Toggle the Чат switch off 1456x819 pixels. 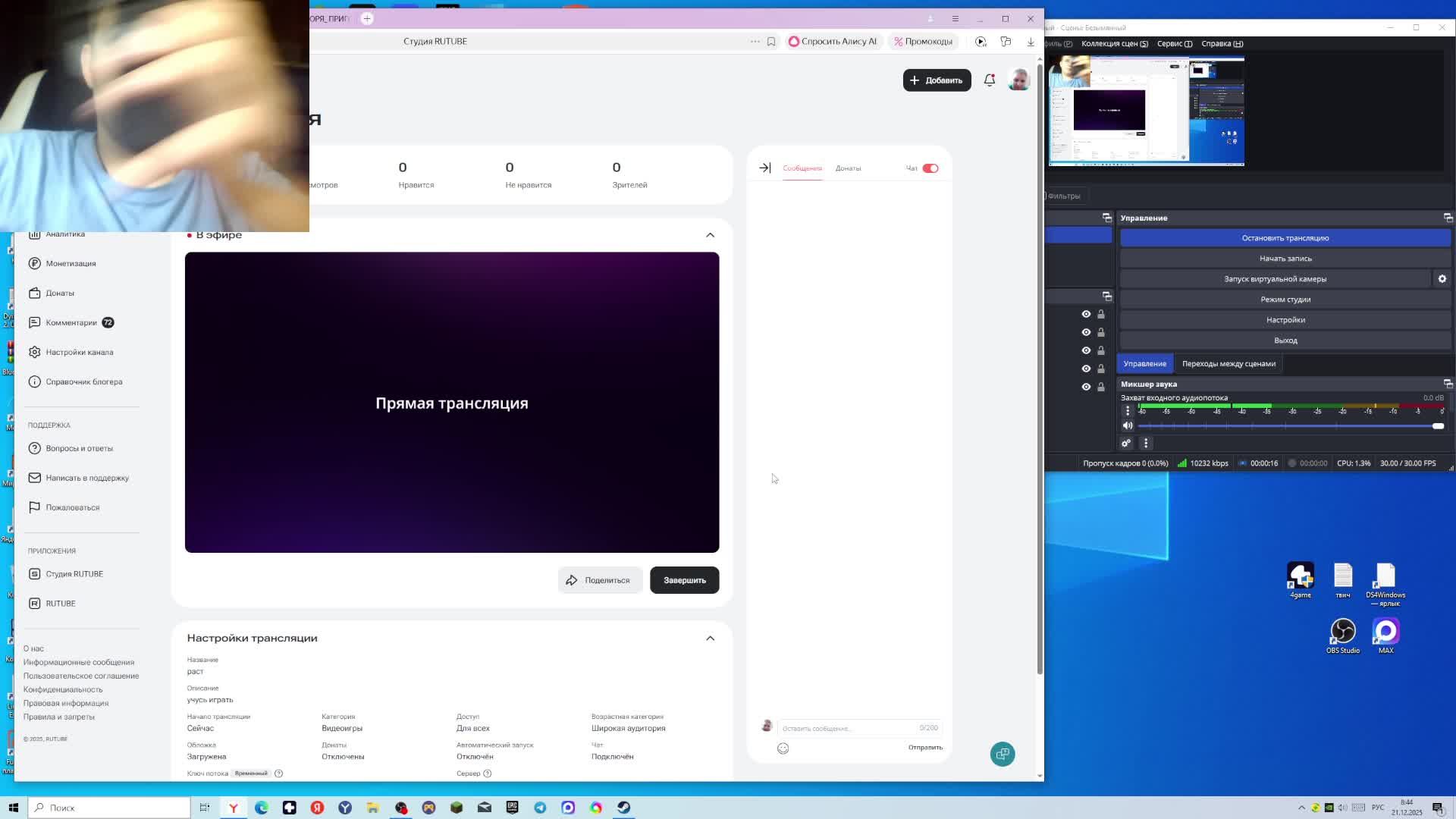(x=930, y=168)
